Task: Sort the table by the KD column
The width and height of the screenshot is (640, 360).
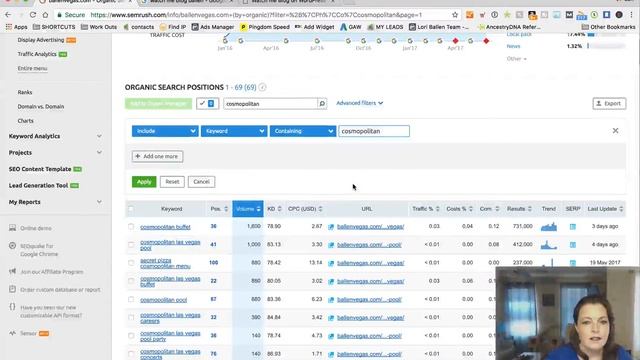Action: 274,209
